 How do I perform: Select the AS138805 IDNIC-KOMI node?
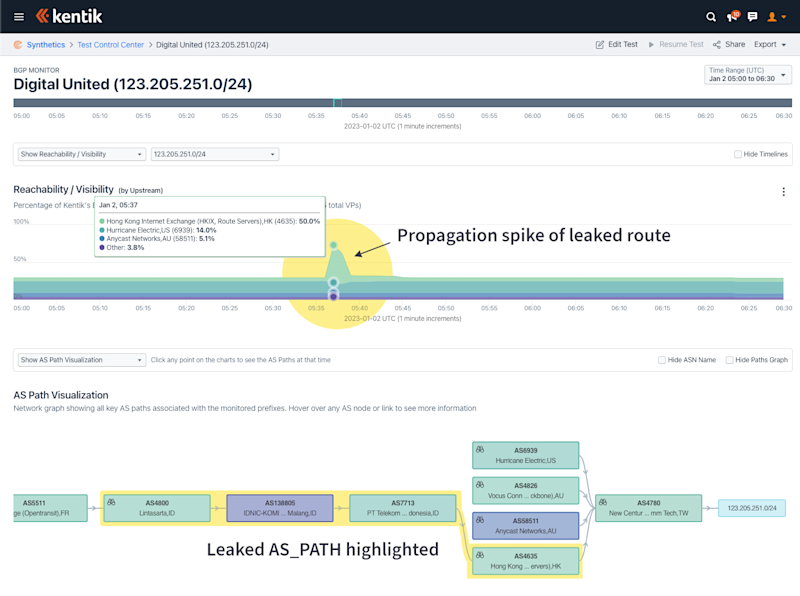pyautogui.click(x=280, y=508)
